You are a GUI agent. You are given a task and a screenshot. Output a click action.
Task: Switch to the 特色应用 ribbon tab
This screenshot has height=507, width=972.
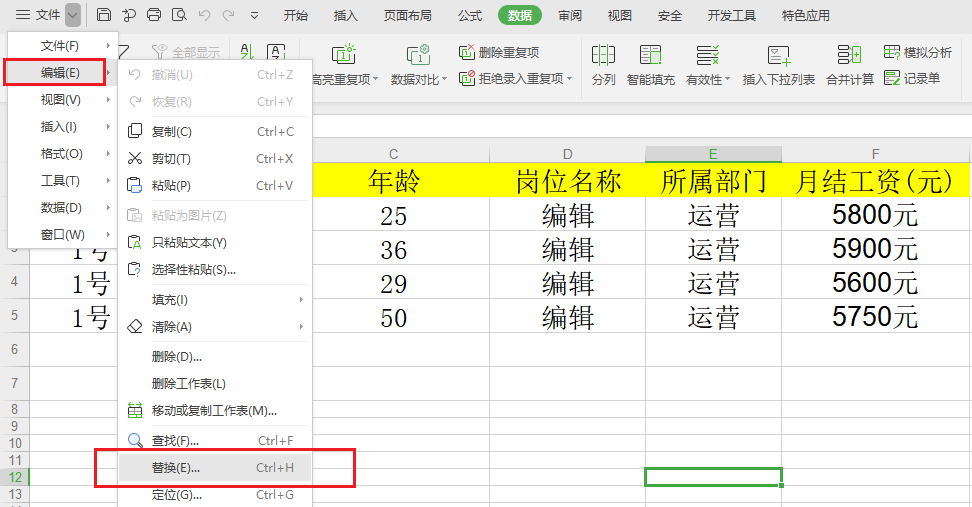click(x=806, y=15)
